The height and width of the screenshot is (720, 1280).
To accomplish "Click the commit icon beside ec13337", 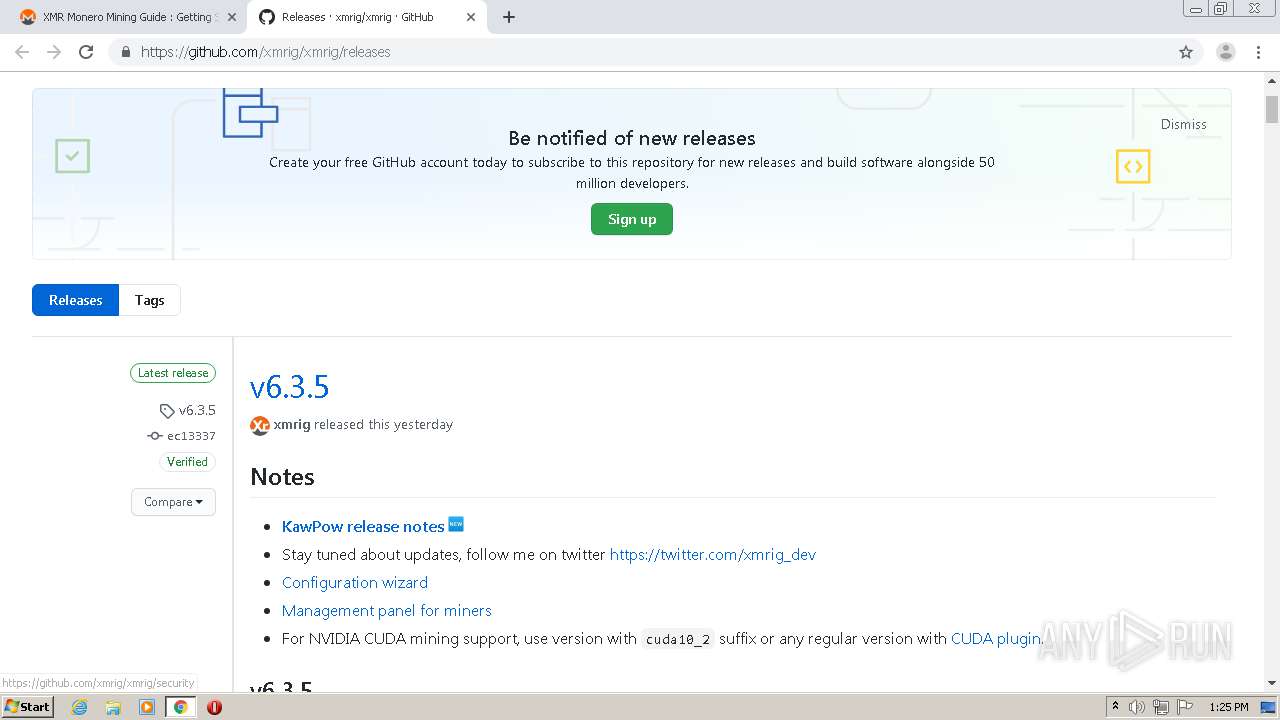I will 154,436.
